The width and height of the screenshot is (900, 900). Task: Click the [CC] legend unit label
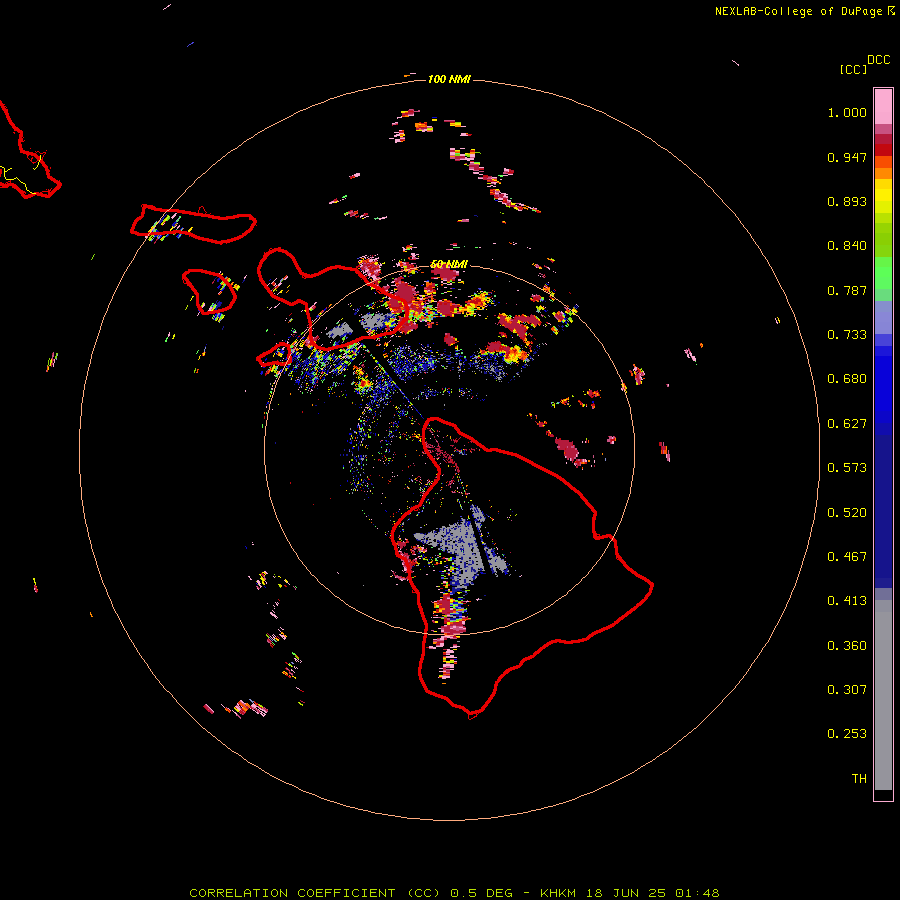[853, 69]
